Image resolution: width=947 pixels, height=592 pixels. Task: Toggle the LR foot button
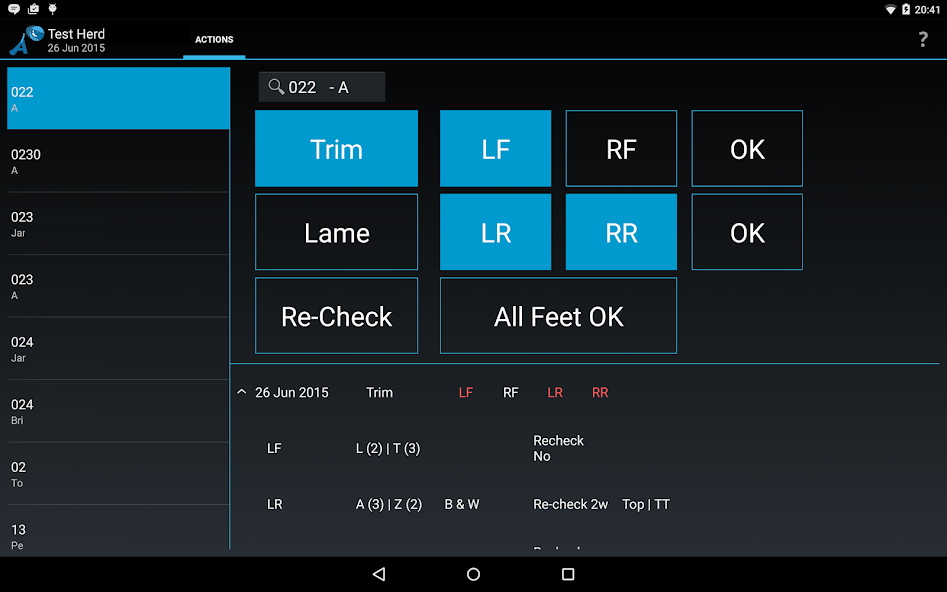click(495, 232)
